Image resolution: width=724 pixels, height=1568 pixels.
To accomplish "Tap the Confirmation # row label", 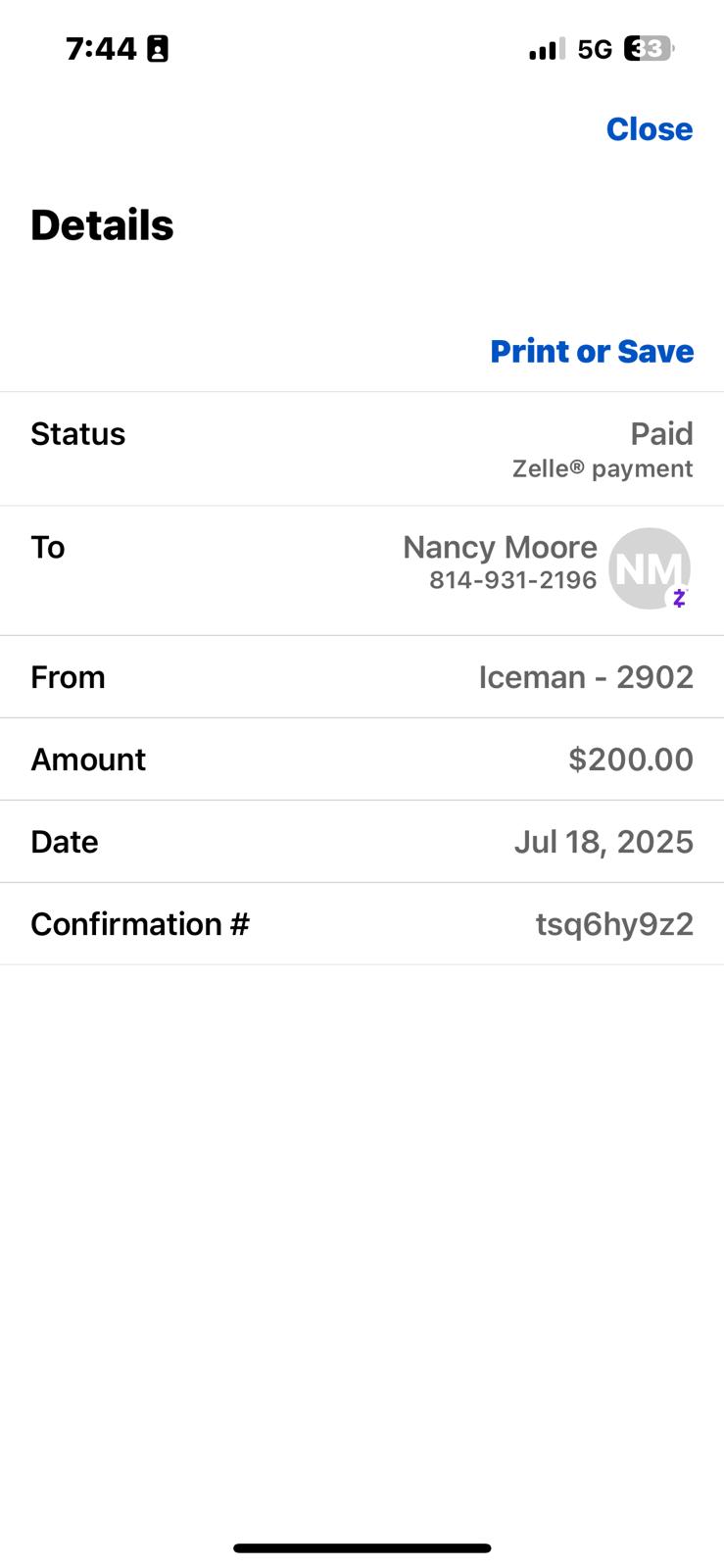I will tap(140, 924).
